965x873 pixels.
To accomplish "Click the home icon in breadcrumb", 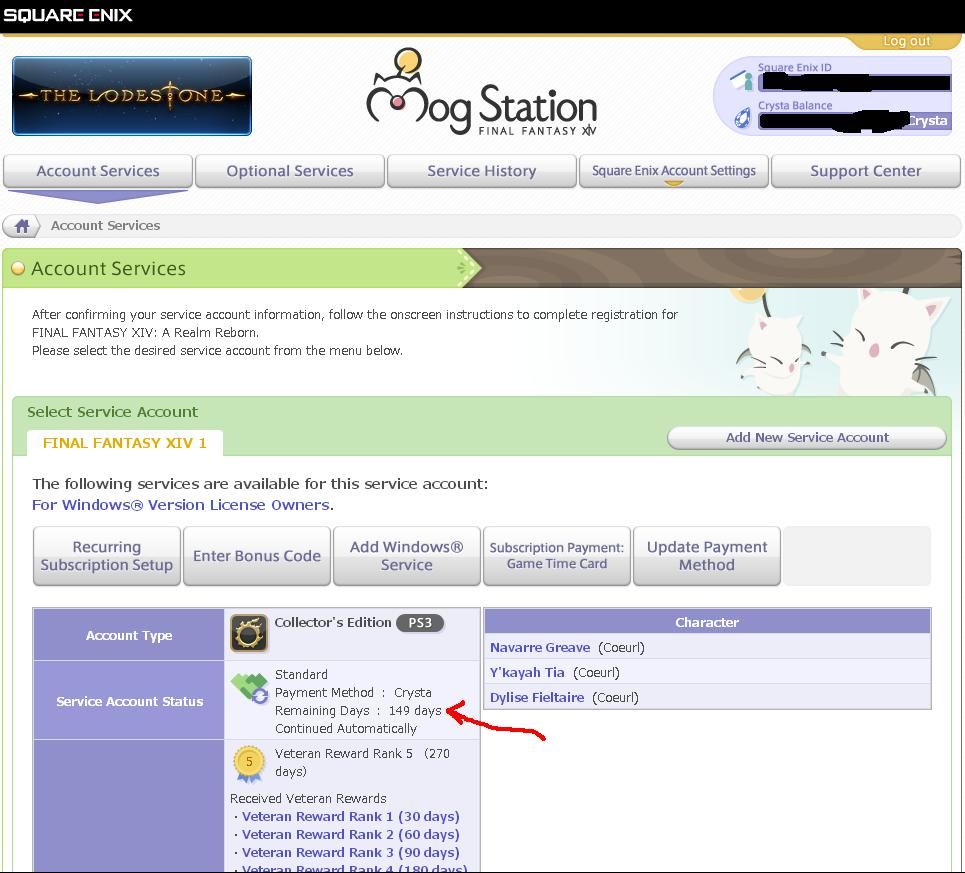I will (22, 226).
